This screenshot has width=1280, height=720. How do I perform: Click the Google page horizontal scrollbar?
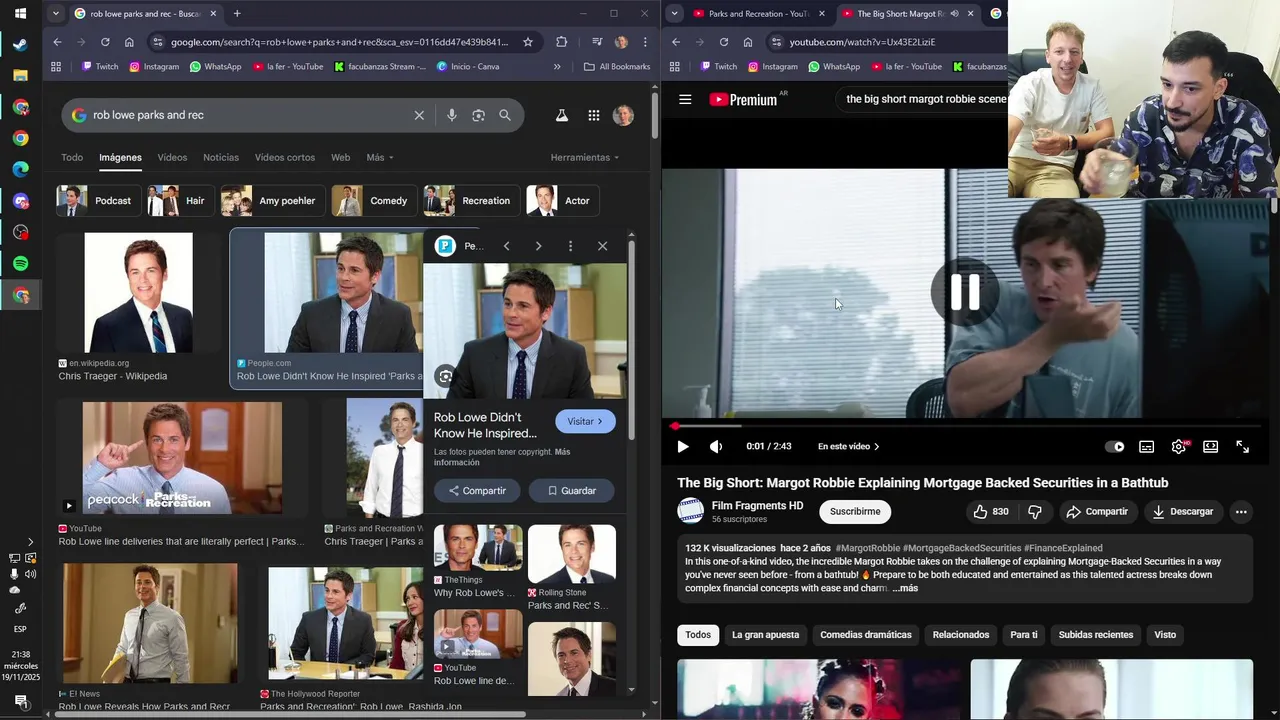pos(290,714)
